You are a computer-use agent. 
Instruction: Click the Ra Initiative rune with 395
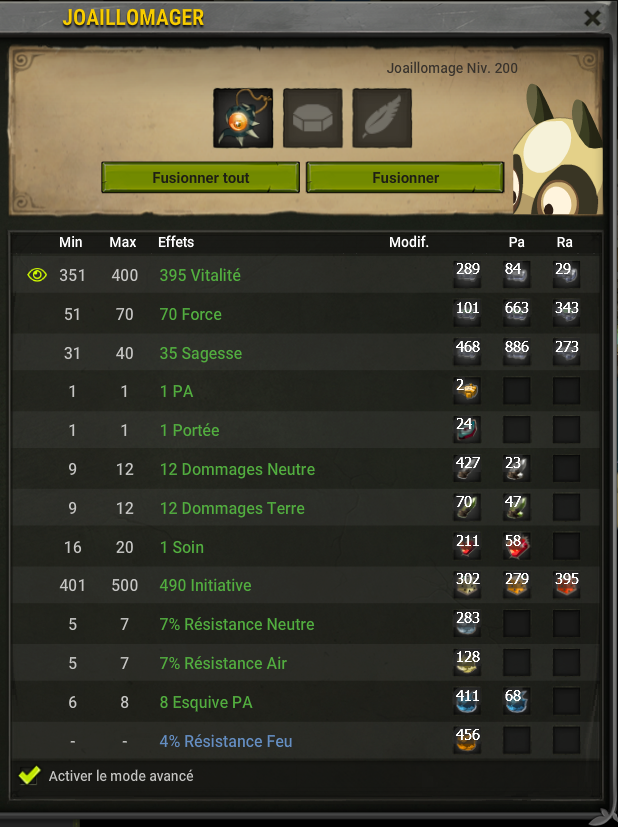click(x=566, y=585)
